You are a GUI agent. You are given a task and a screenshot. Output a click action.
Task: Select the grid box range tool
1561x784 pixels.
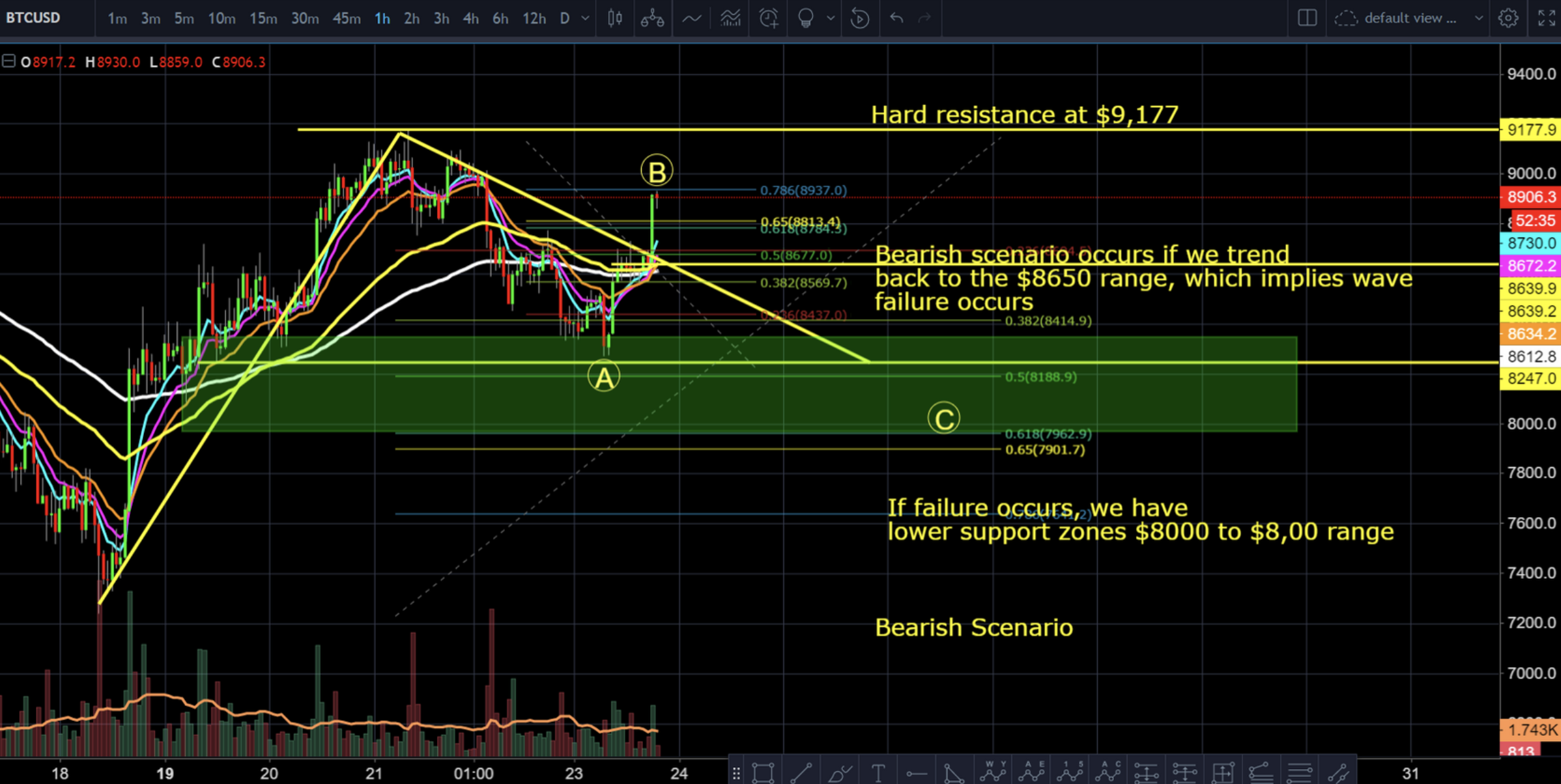click(x=1223, y=773)
